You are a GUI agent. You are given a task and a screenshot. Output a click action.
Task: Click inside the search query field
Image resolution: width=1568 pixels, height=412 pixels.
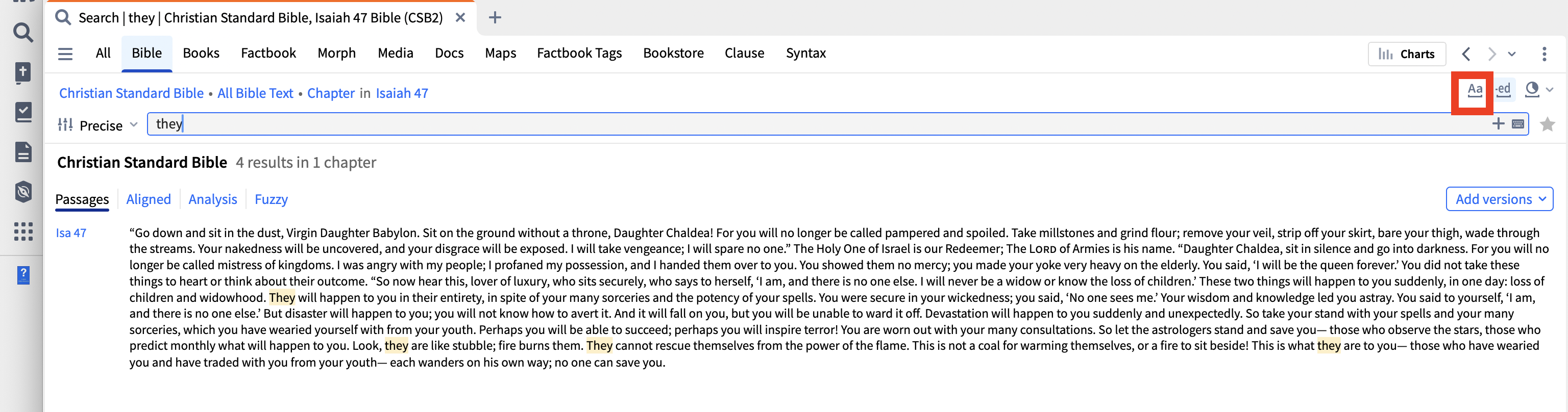[791, 124]
